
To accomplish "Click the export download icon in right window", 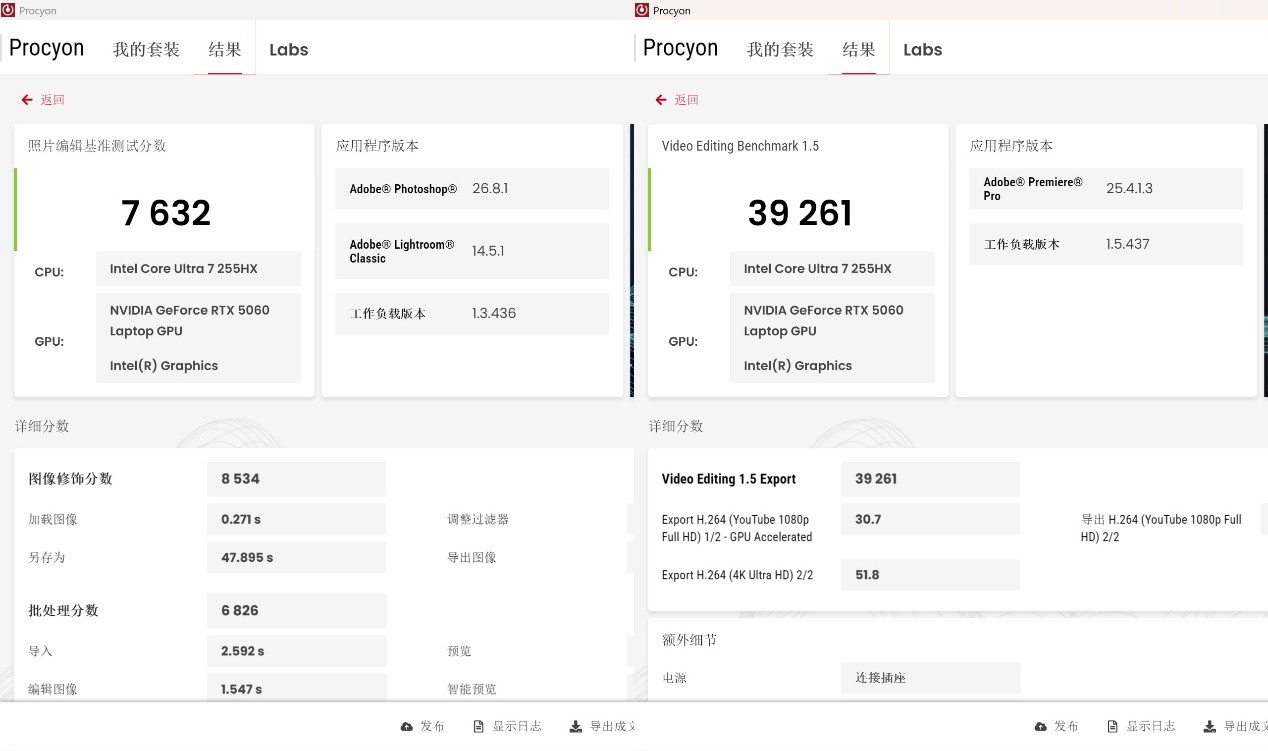I will tap(1210, 726).
